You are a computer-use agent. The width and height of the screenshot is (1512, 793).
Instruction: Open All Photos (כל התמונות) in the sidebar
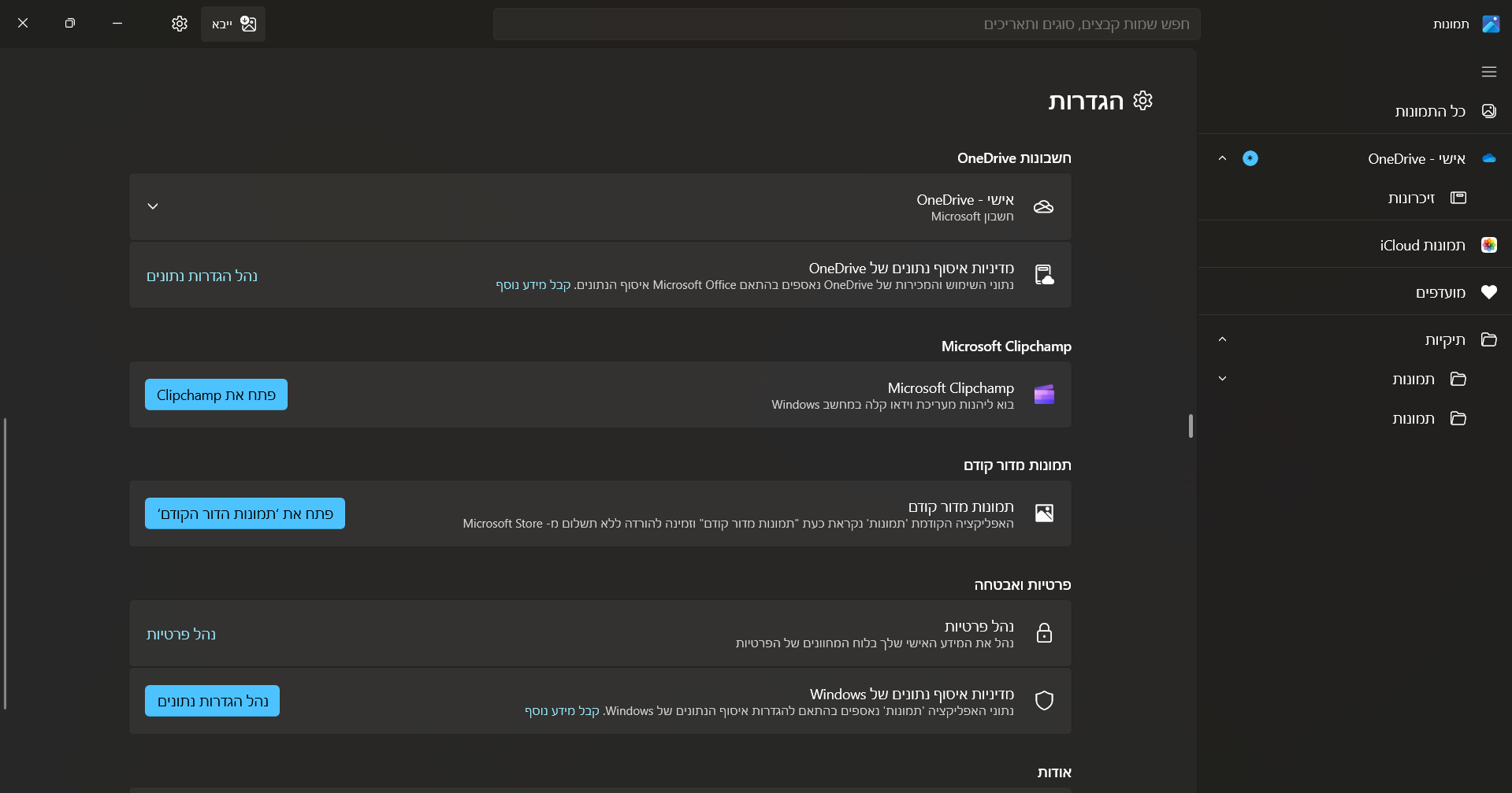point(1429,111)
